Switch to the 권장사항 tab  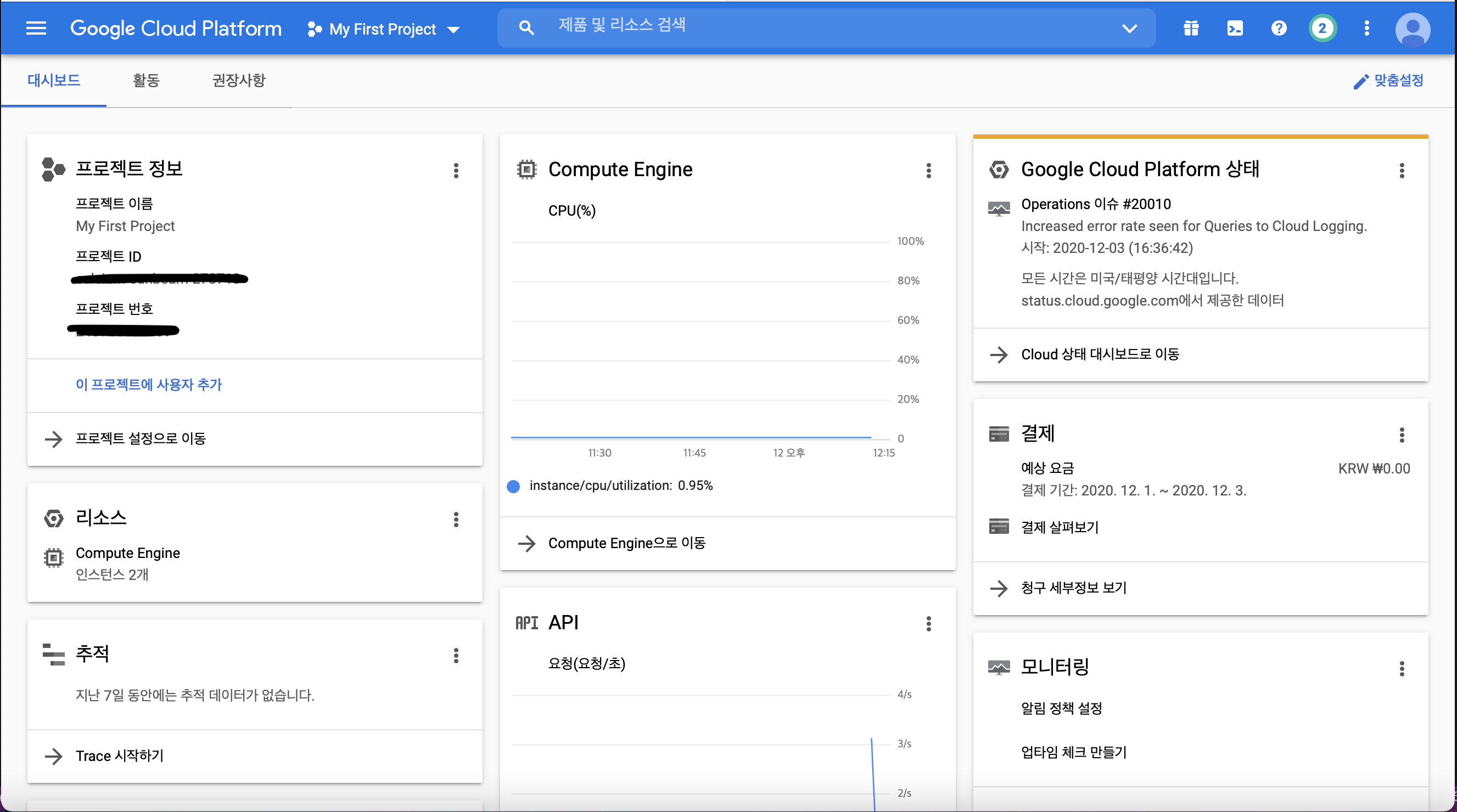pos(238,80)
